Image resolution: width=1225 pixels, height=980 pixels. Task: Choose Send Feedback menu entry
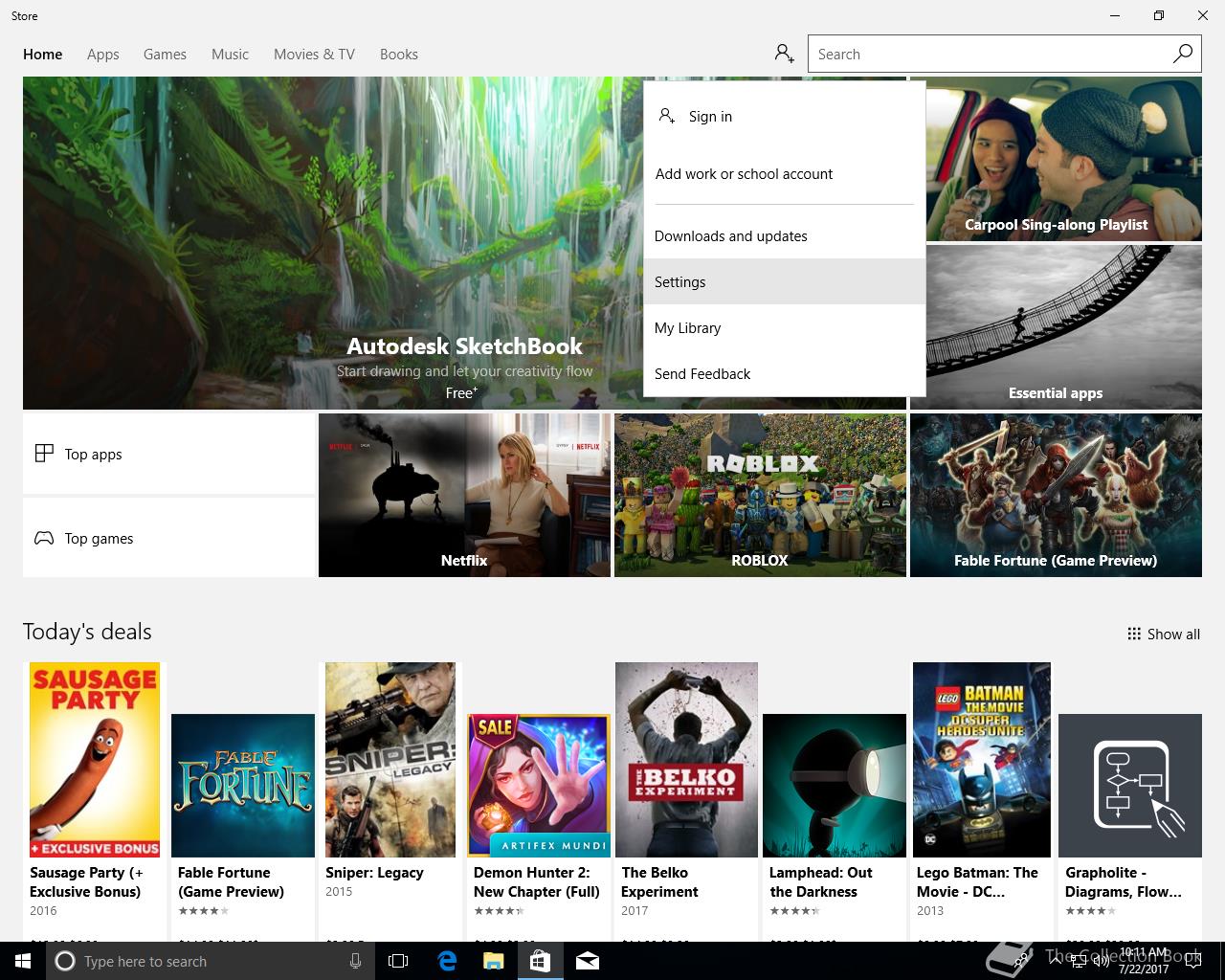[785, 373]
